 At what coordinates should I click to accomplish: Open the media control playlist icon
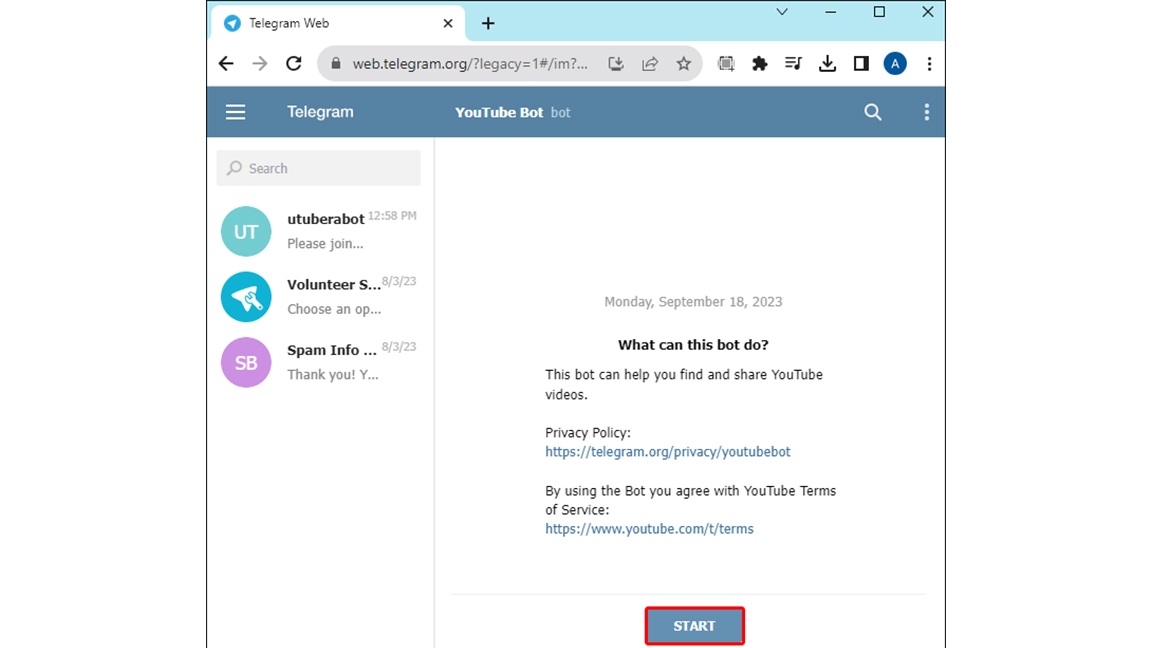click(x=793, y=63)
